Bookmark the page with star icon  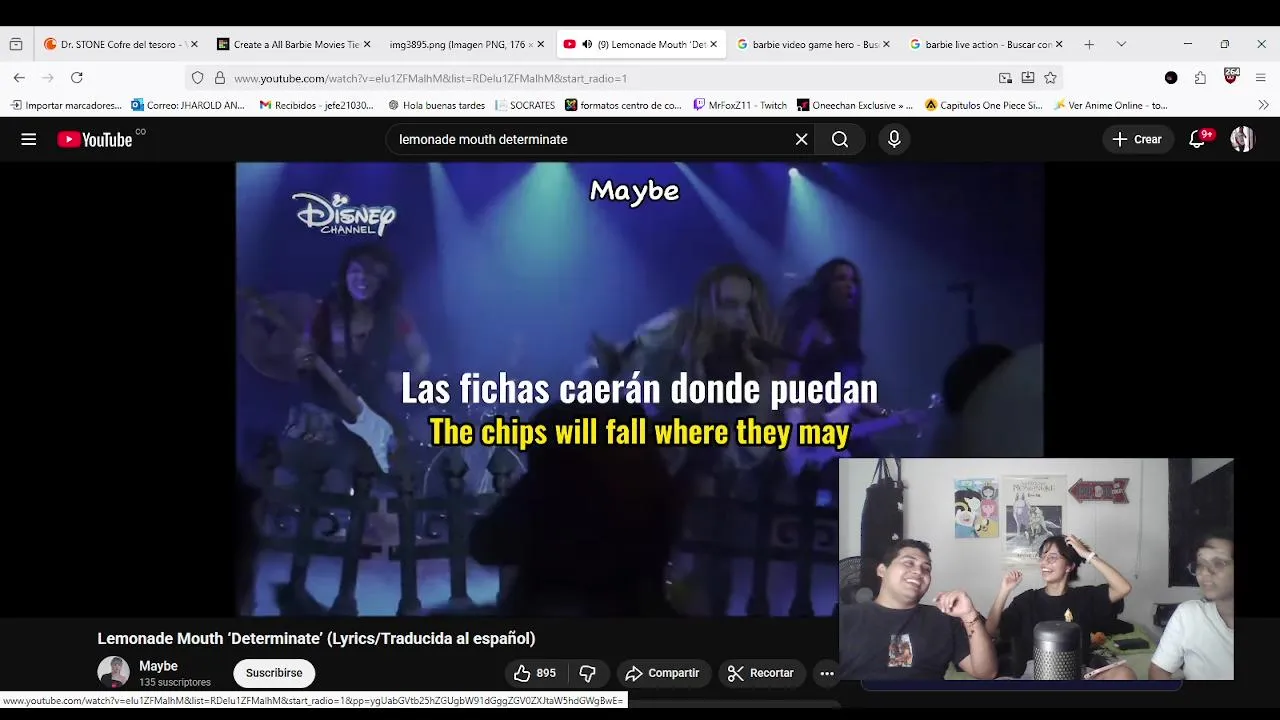[1050, 78]
